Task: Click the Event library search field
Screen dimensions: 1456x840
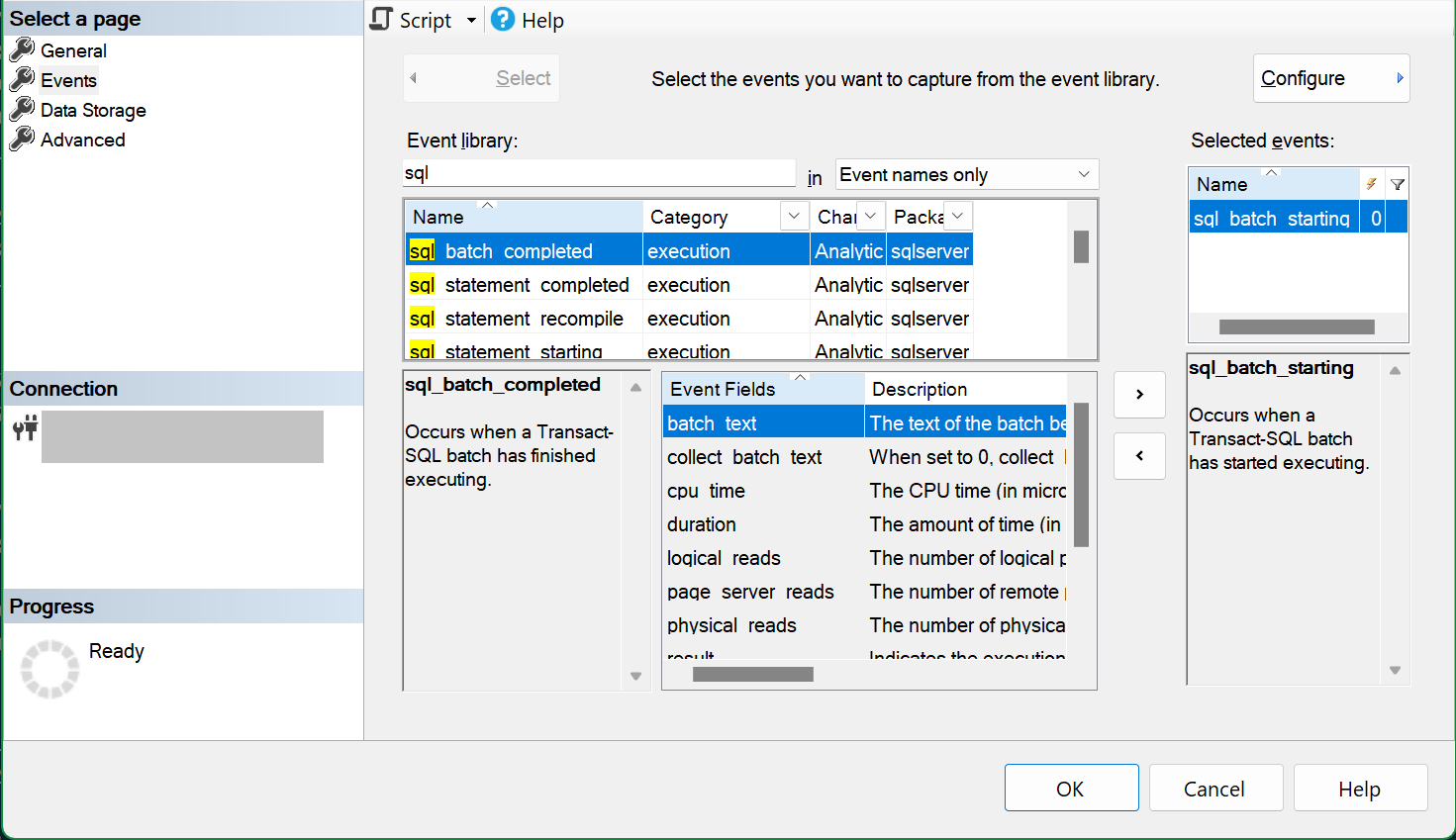Action: 599,174
